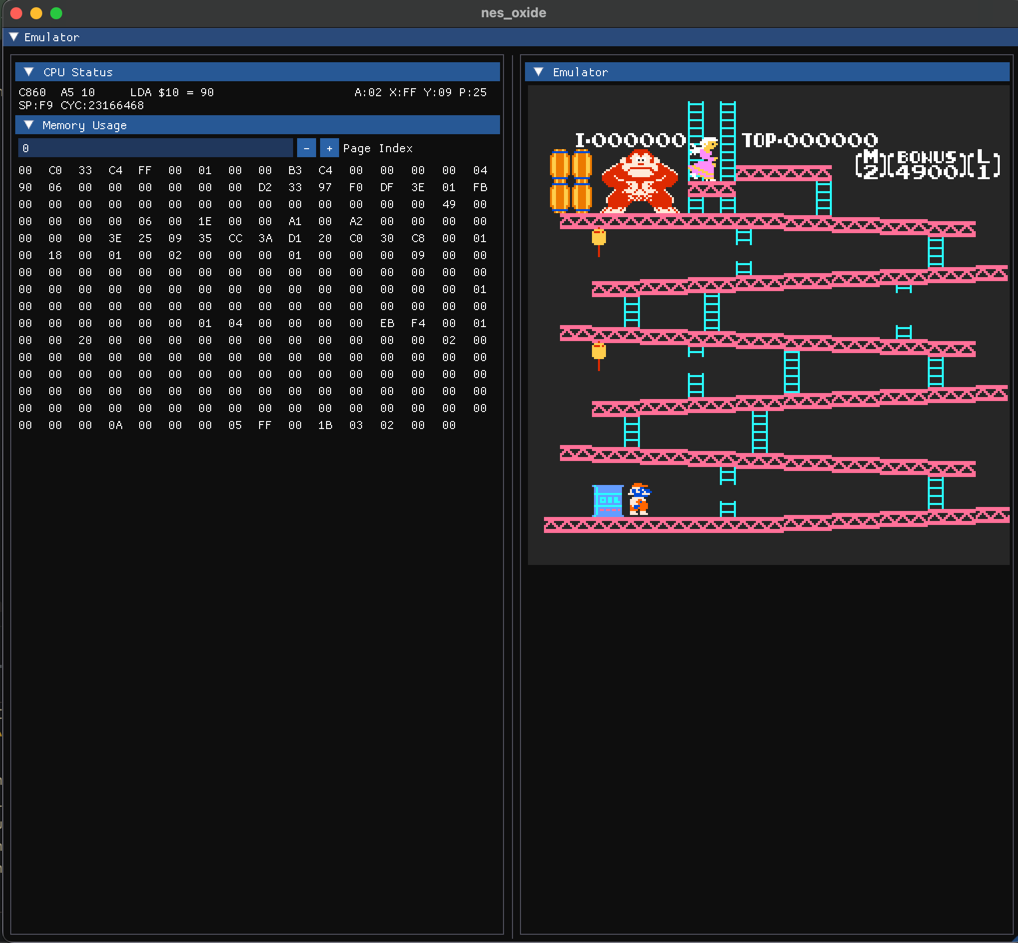Click the Memory Usage header bar

[258, 125]
